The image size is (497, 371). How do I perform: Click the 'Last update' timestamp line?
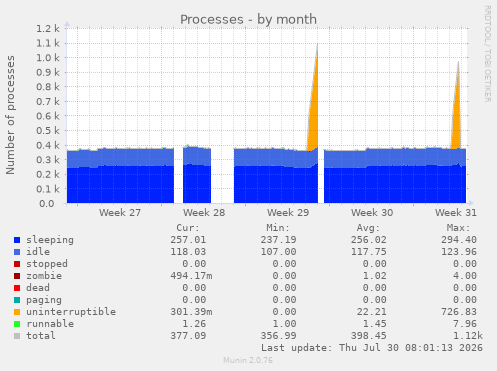point(372,348)
